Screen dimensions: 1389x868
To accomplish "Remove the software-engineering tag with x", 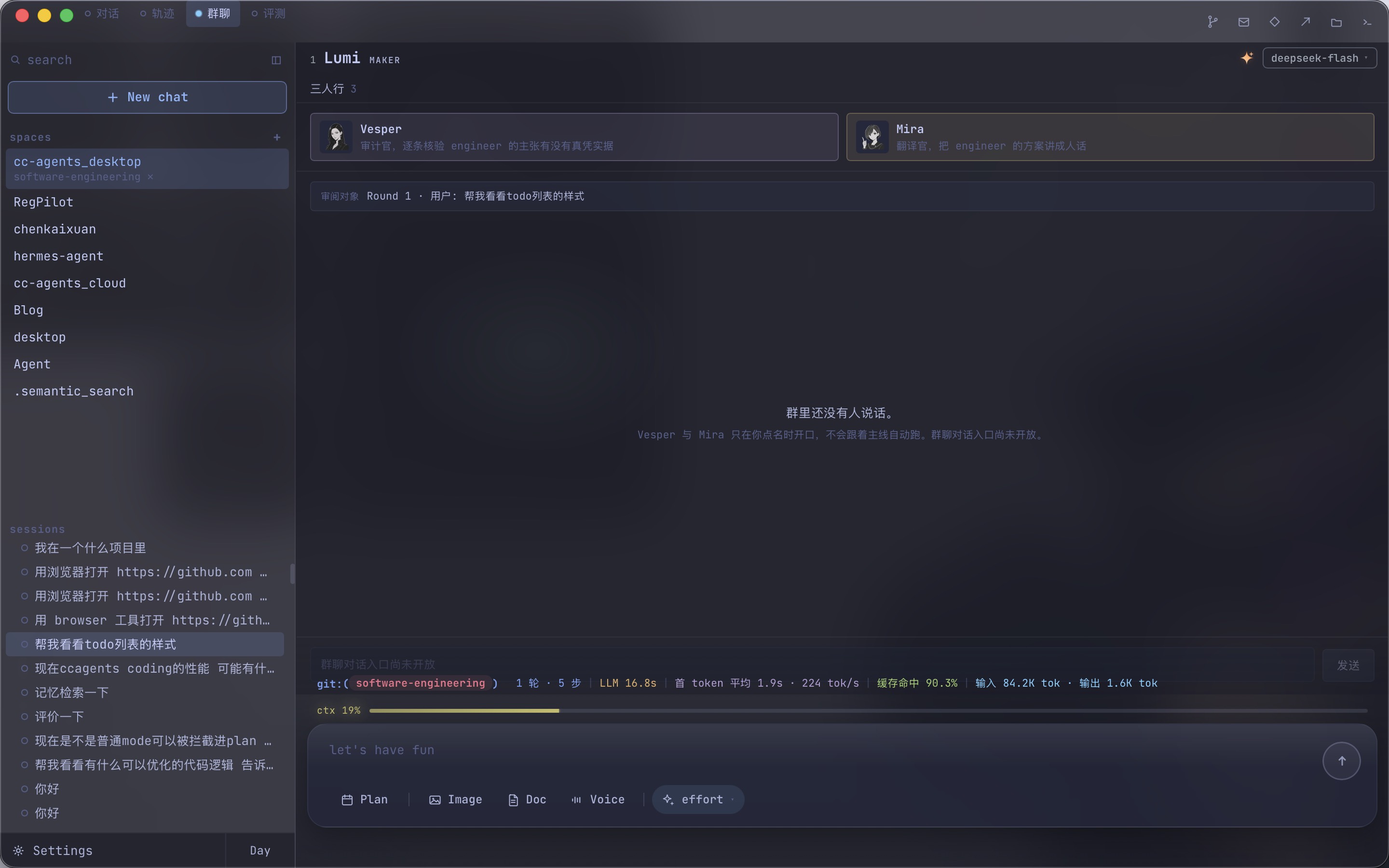I will [150, 177].
